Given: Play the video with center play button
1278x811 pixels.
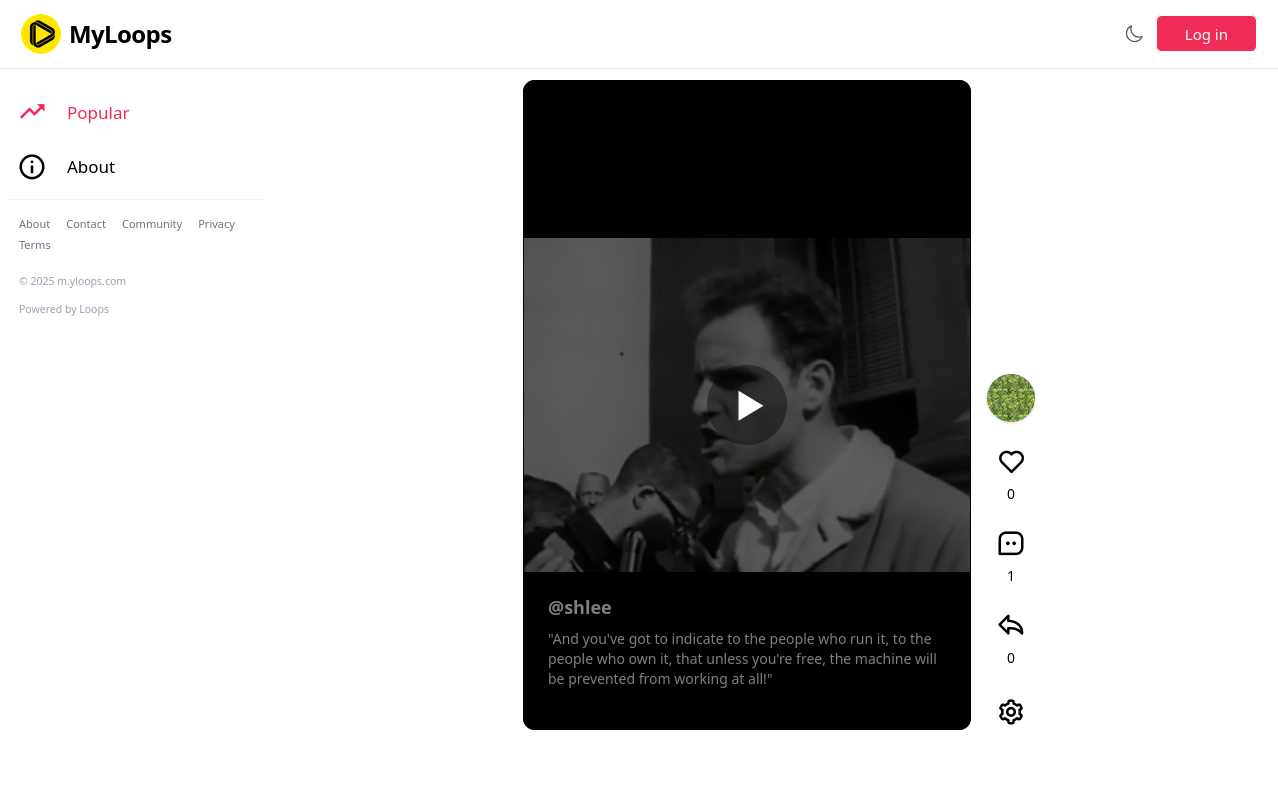Looking at the screenshot, I should tap(747, 405).
